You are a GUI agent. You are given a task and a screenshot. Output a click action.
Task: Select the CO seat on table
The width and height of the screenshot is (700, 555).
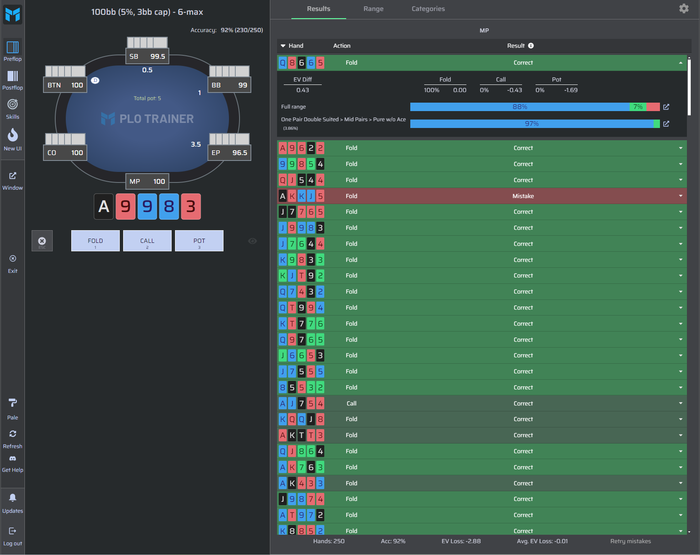(x=65, y=153)
